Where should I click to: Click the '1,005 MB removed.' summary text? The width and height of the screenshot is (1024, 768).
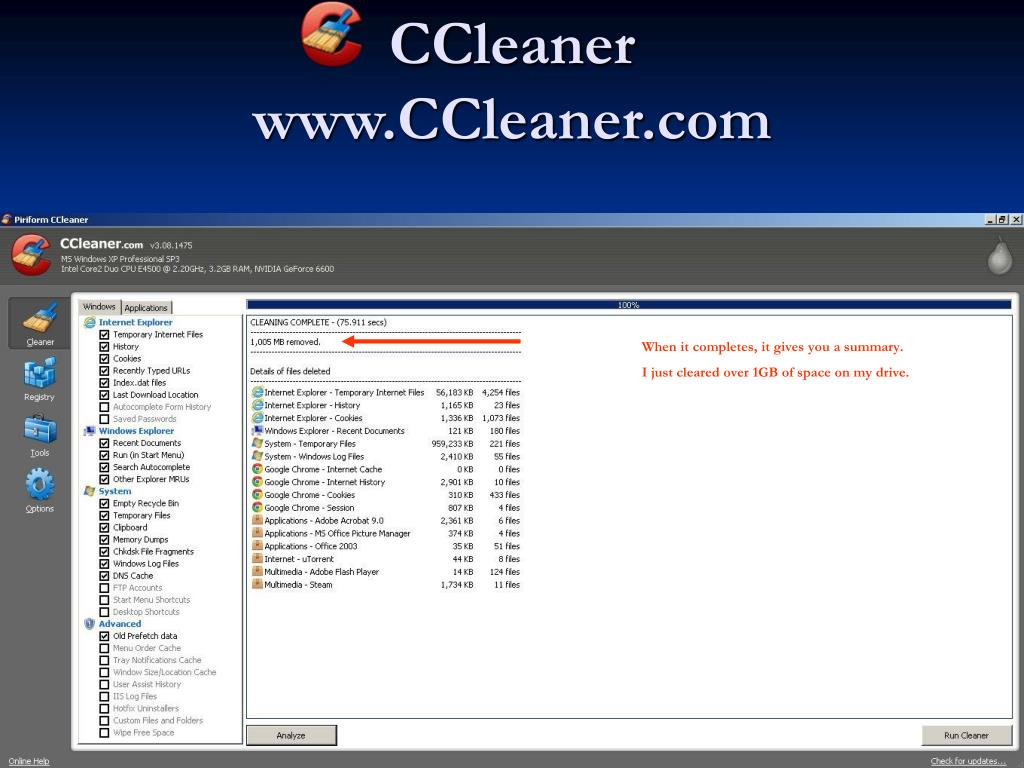[x=285, y=342]
